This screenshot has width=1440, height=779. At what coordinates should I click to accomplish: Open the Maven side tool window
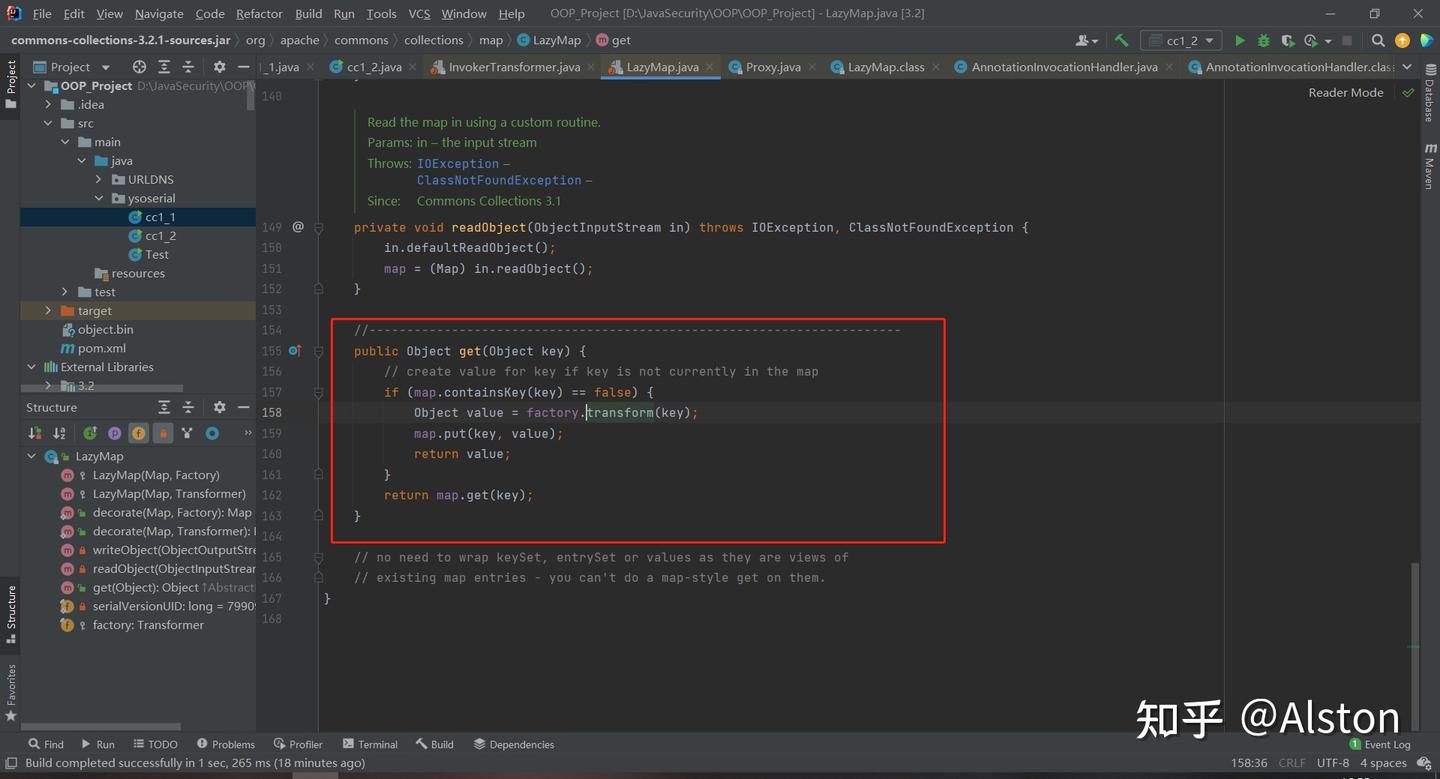pos(1429,166)
